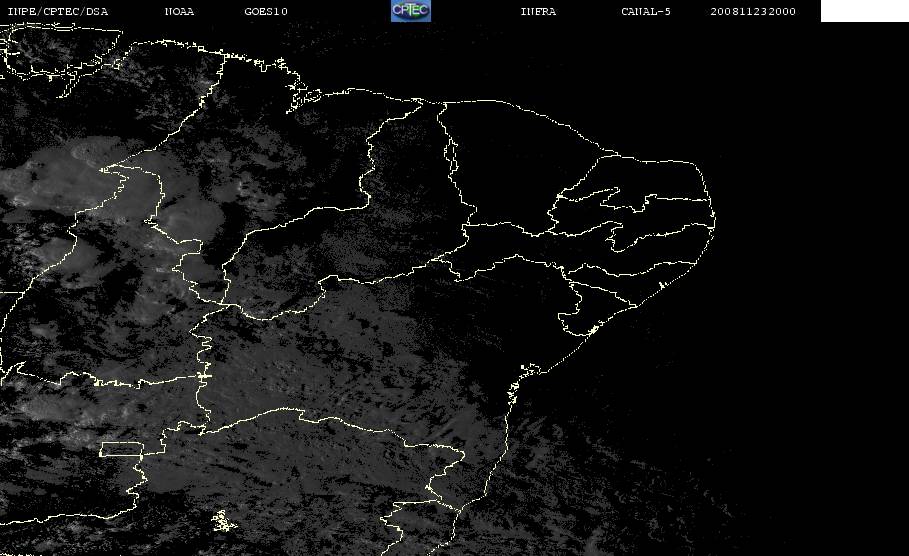Click the INPE/CPTEC/DSA header text
The width and height of the screenshot is (909, 556).
tap(57, 12)
